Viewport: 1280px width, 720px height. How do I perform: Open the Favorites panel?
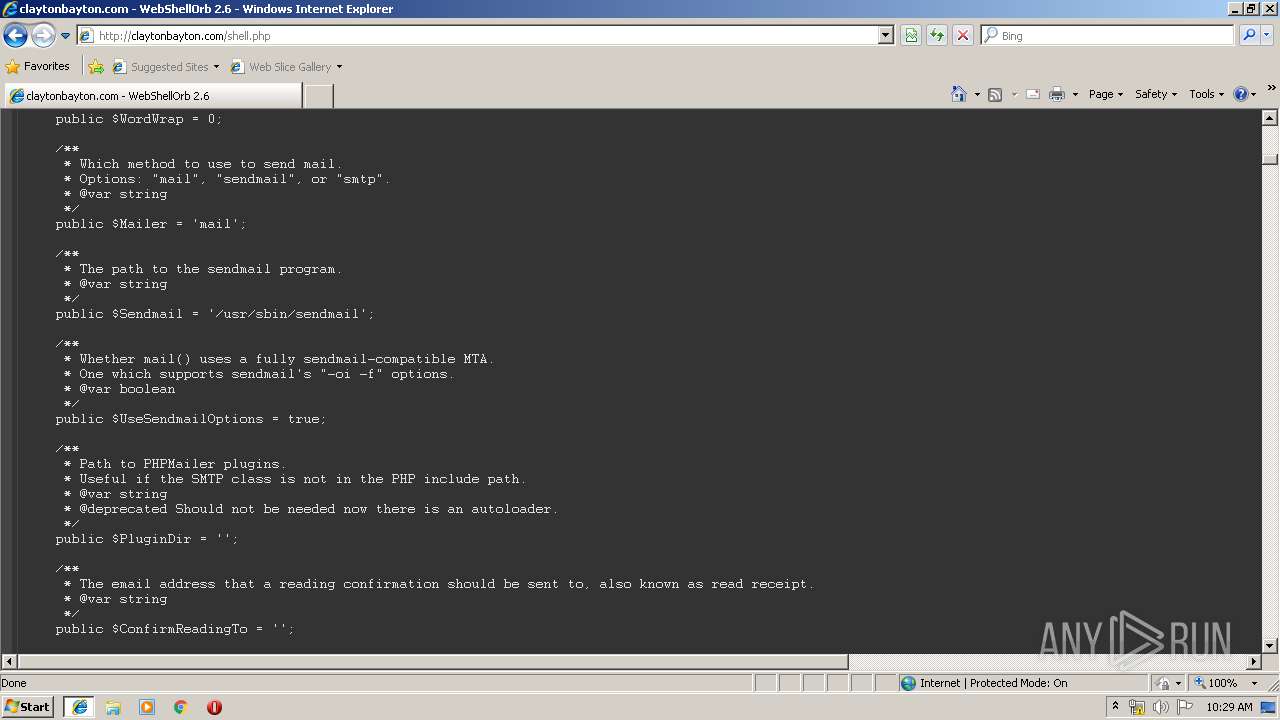tap(37, 67)
